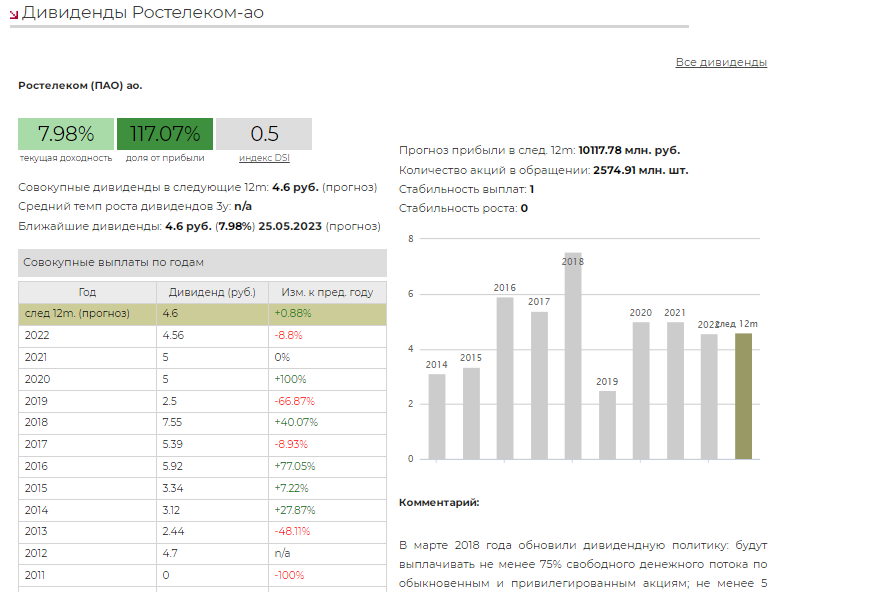
Task: Click the 25.05.2023 nearest dividend date
Action: [x=290, y=226]
